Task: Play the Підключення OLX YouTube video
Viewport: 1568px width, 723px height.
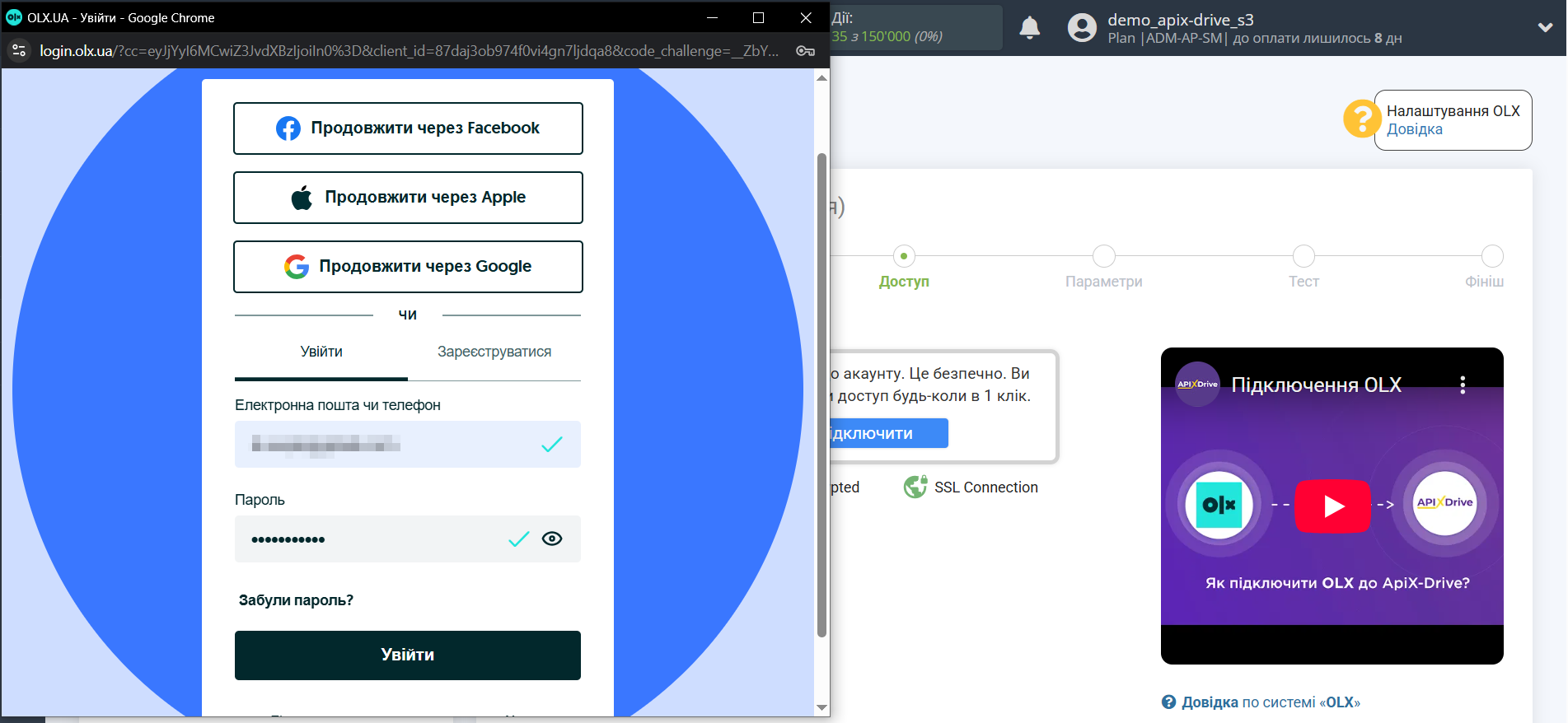Action: point(1333,506)
